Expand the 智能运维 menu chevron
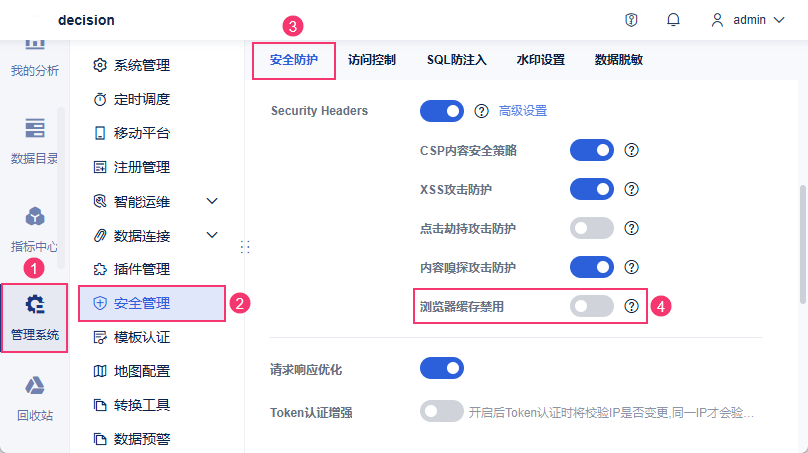Screen dimensions: 808x453 (212, 201)
